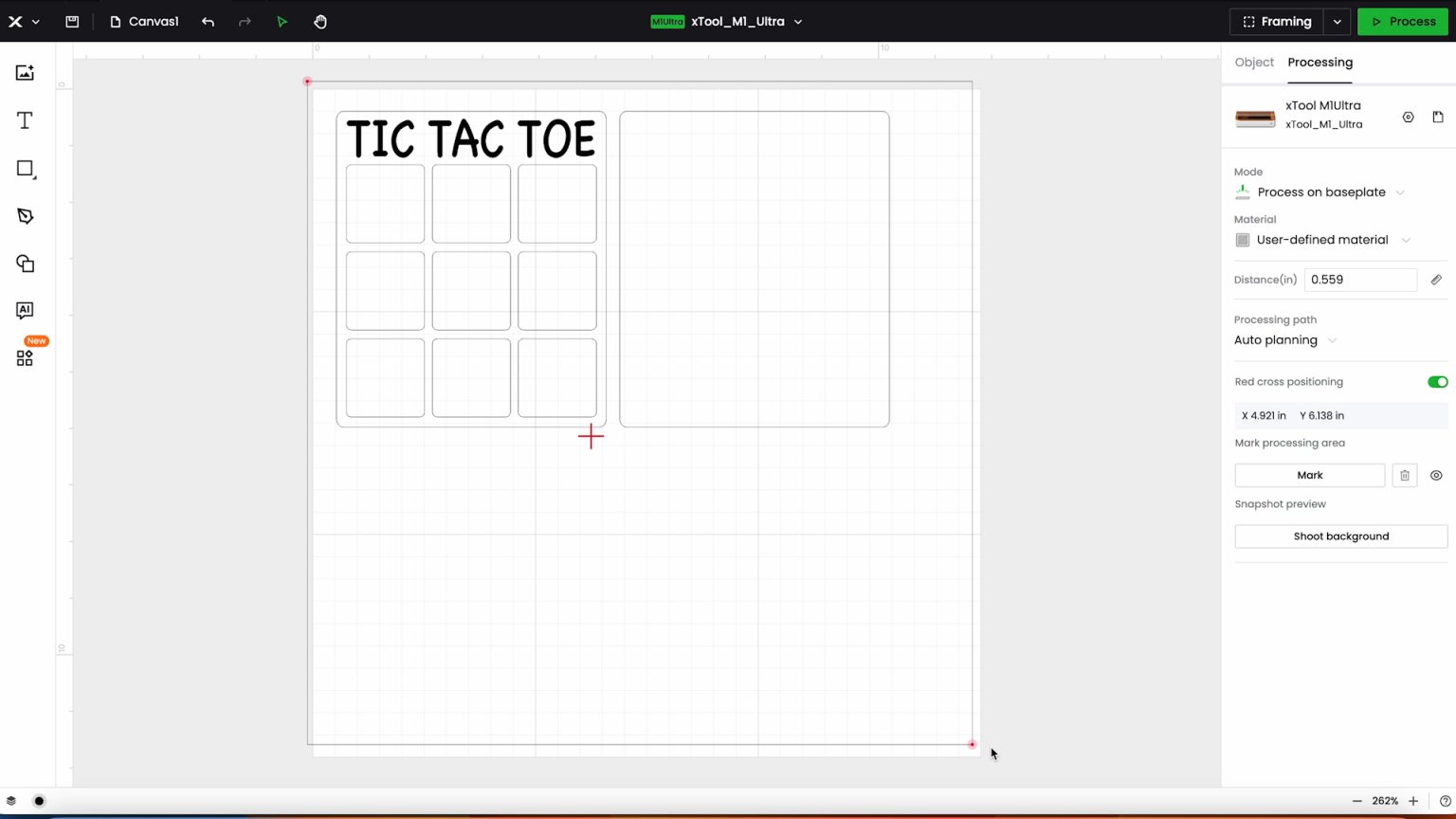Open the User-defined material dropdown

[x=1323, y=240]
